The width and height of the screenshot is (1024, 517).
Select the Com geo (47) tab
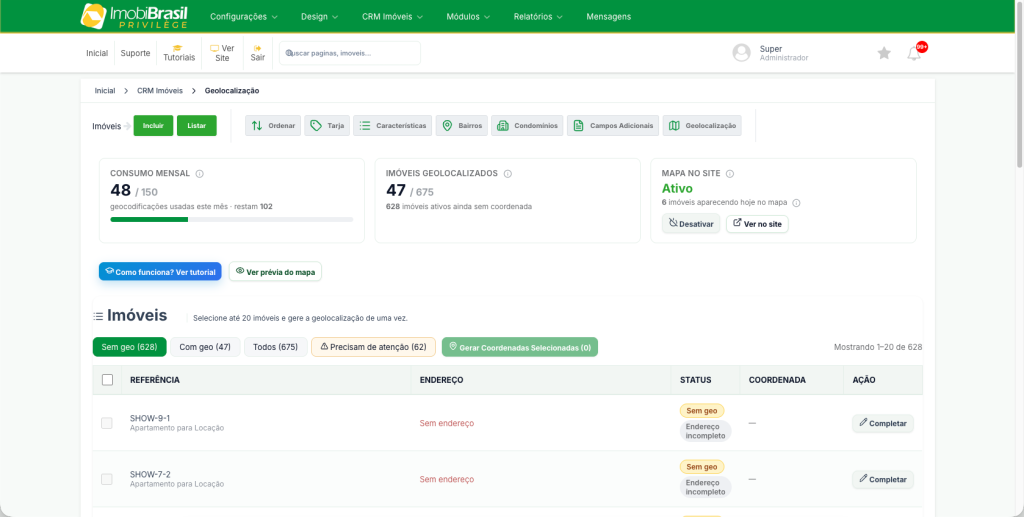pyautogui.click(x=205, y=347)
